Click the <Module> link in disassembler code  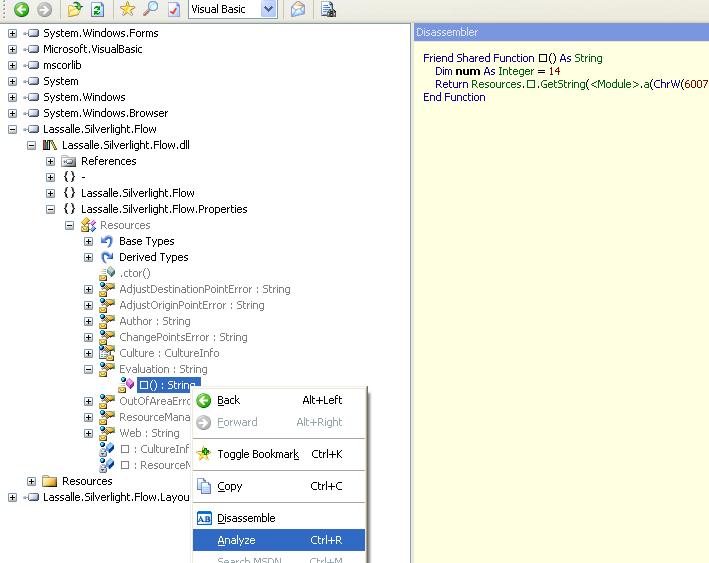[615, 85]
